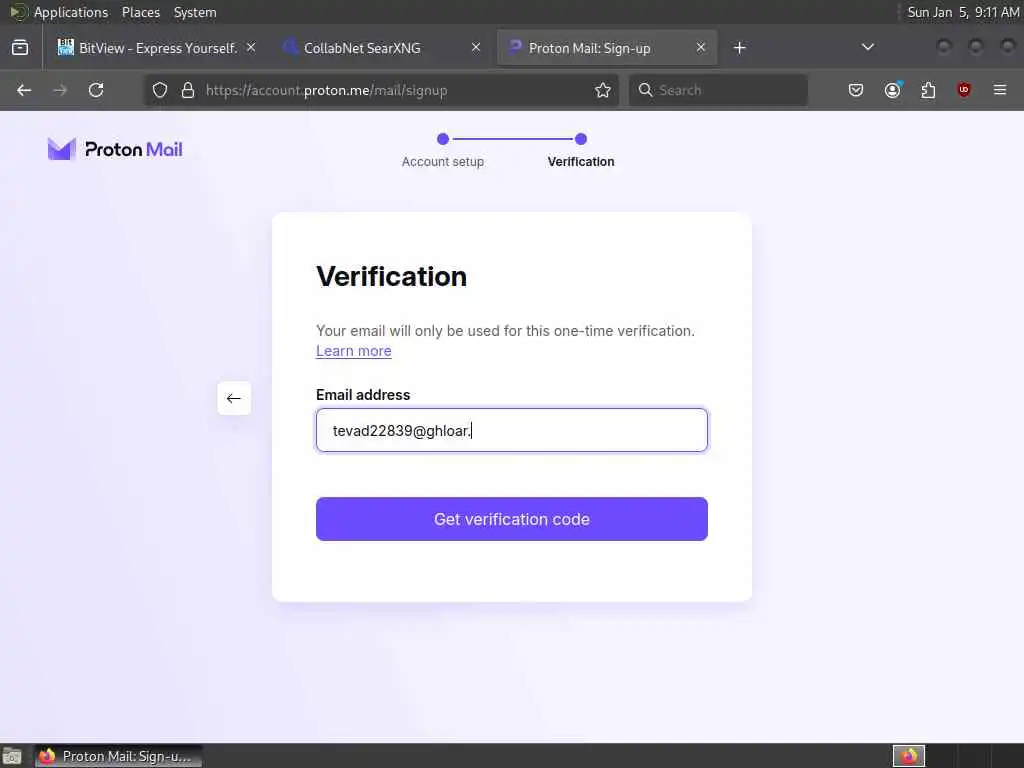Switch to the CollabNet SearXNG tab
Screen dimensions: 1024x768
(382, 48)
